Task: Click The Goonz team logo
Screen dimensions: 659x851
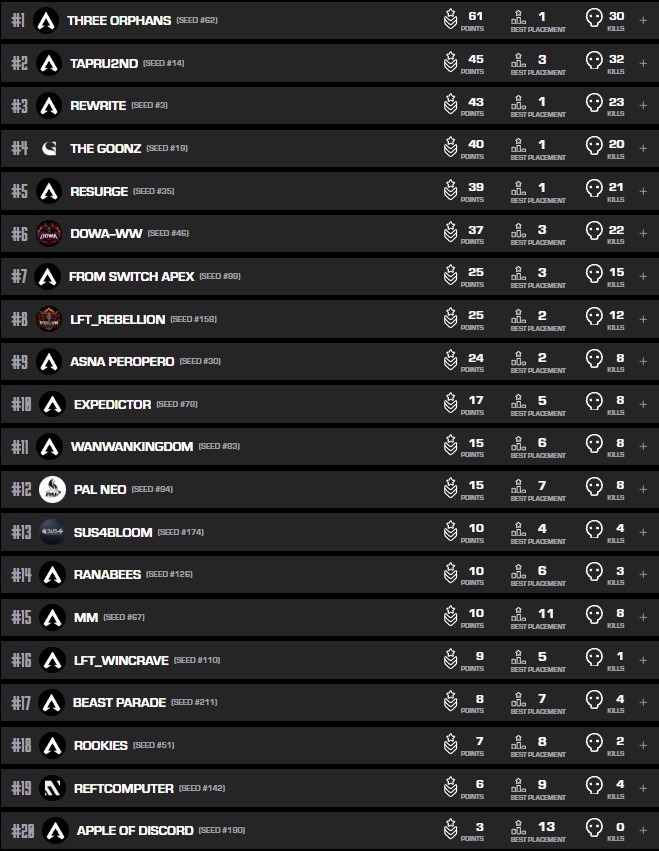Action: click(x=50, y=148)
